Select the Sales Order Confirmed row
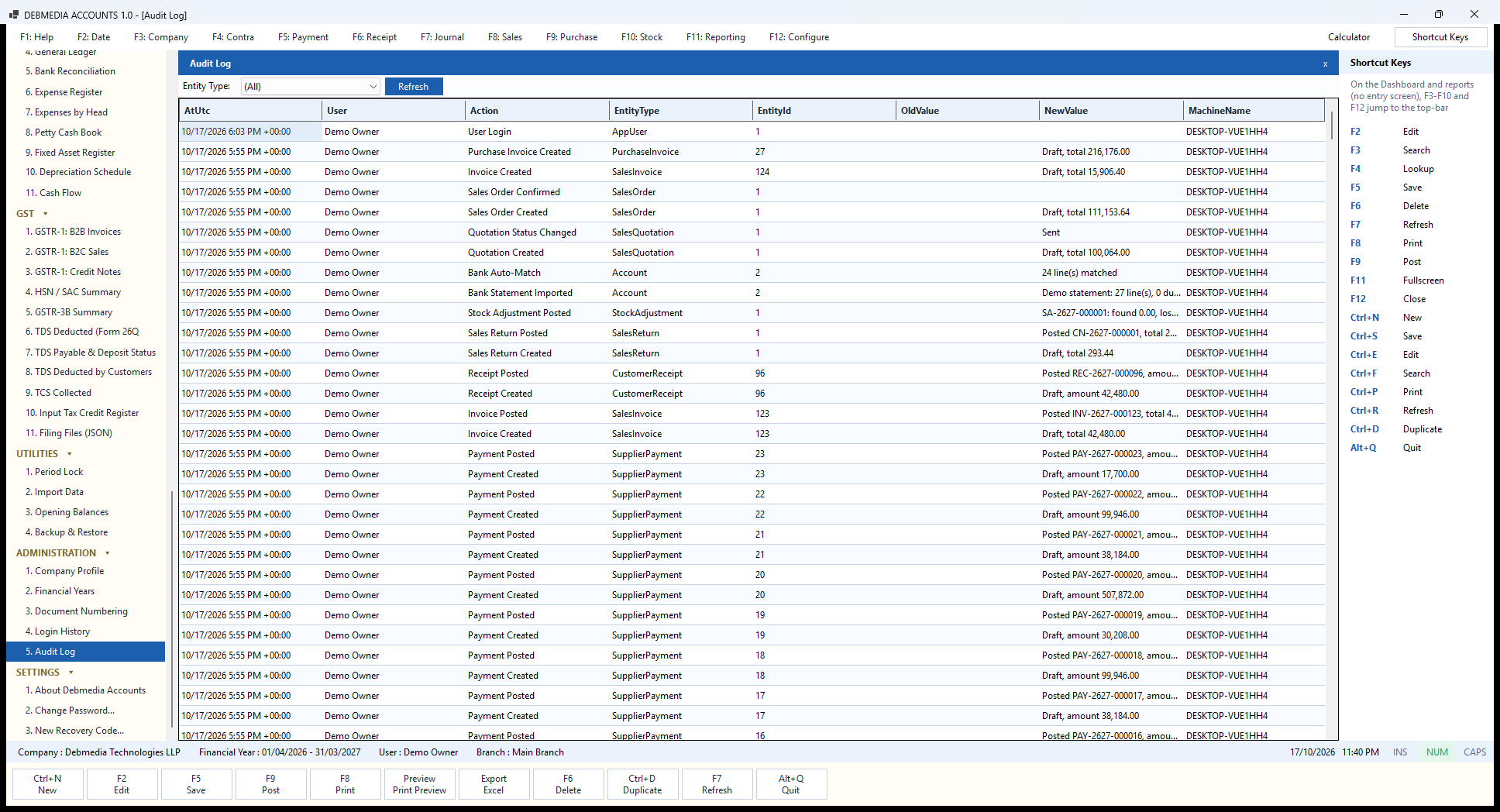The width and height of the screenshot is (1500, 812). pyautogui.click(x=752, y=192)
